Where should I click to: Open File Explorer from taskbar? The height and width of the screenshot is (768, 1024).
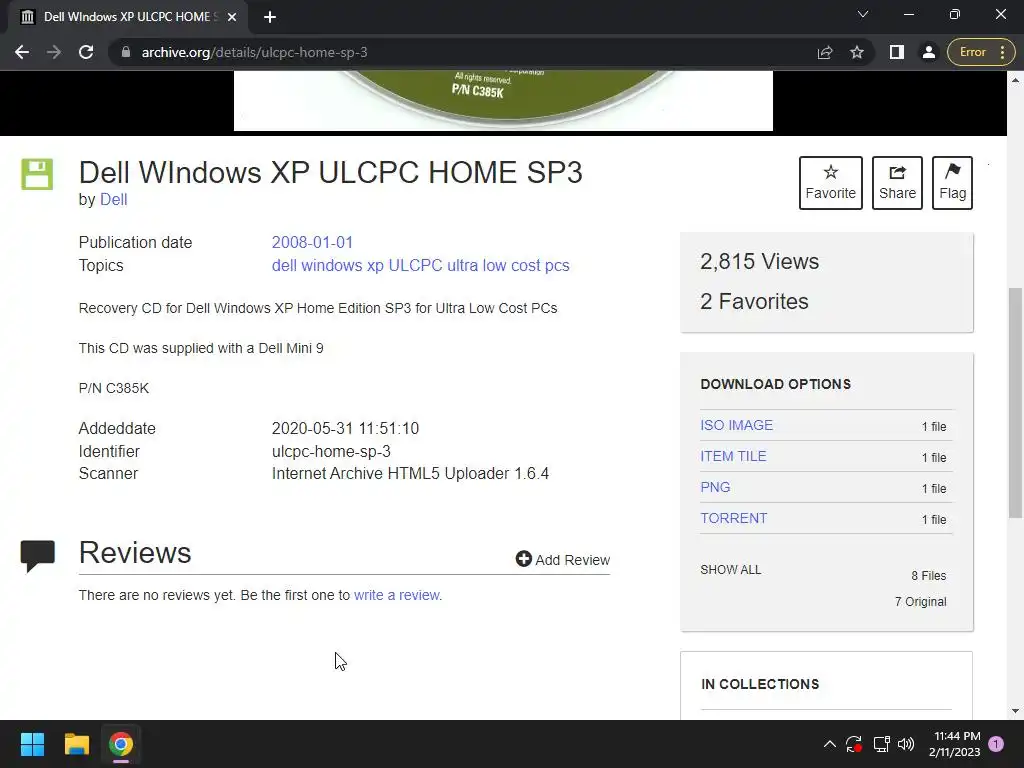[76, 744]
